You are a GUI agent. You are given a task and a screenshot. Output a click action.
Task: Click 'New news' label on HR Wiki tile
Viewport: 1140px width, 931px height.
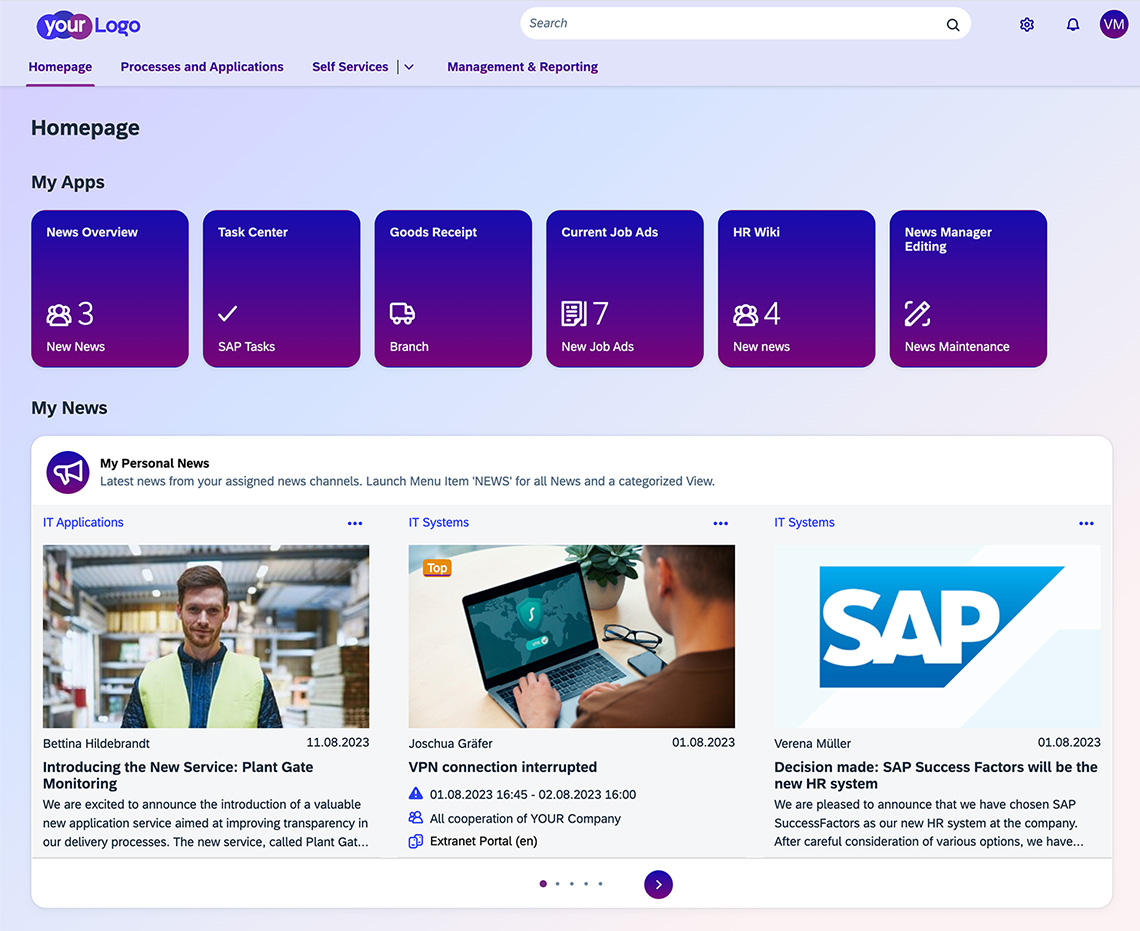(x=761, y=347)
